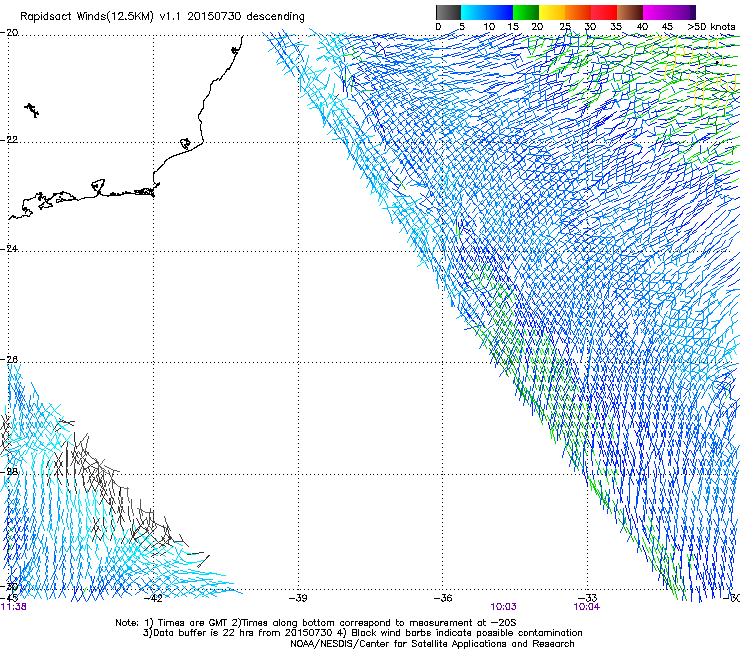Click the green 15-20 knots color swatch

click(526, 12)
